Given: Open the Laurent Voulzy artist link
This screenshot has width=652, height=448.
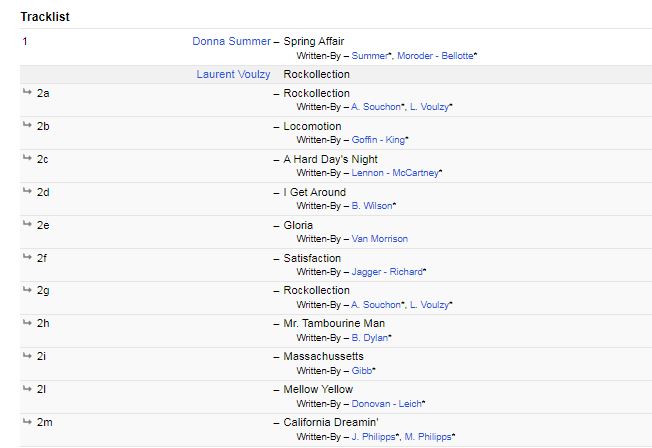Looking at the screenshot, I should click(234, 74).
